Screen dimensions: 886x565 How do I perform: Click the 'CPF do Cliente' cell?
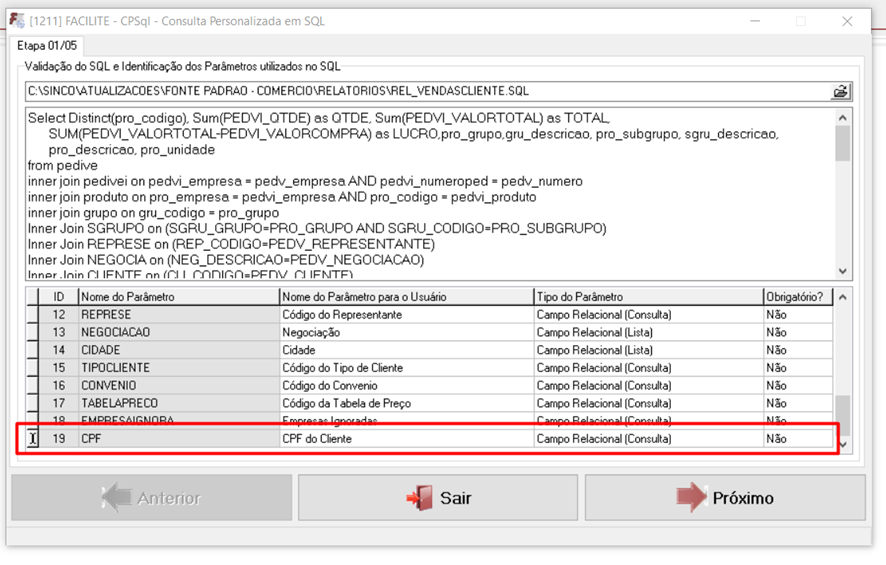coord(406,438)
